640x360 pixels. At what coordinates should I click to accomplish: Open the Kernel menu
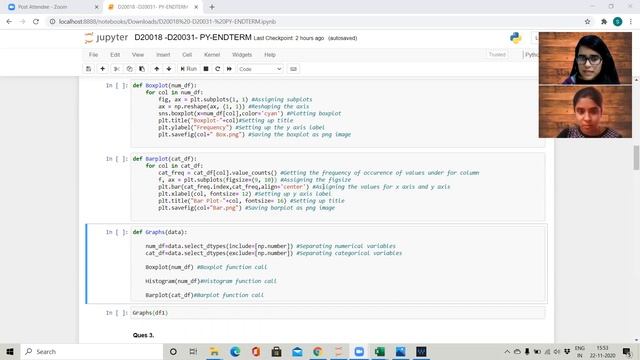(x=212, y=55)
